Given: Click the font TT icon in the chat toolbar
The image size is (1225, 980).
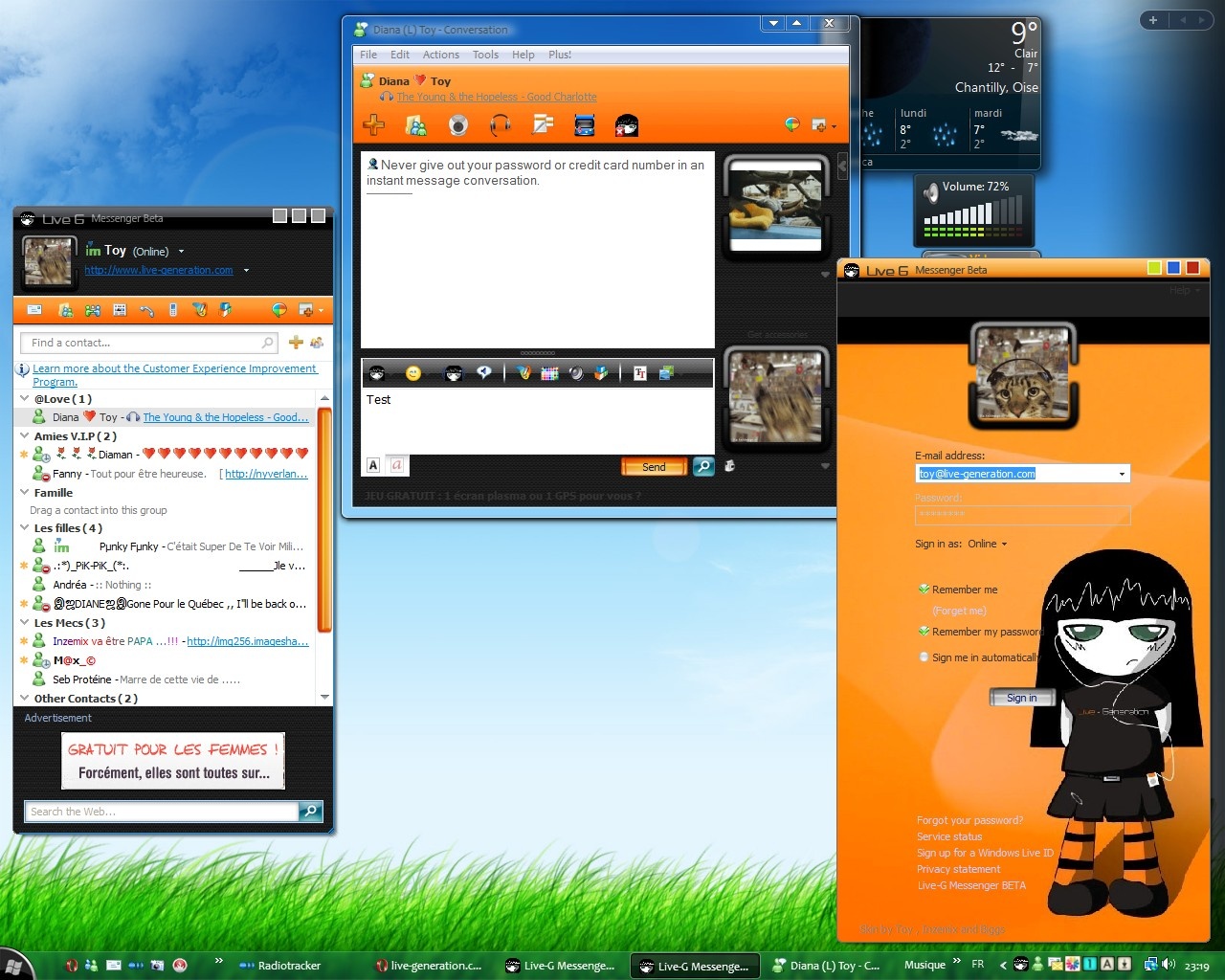Looking at the screenshot, I should coord(640,373).
